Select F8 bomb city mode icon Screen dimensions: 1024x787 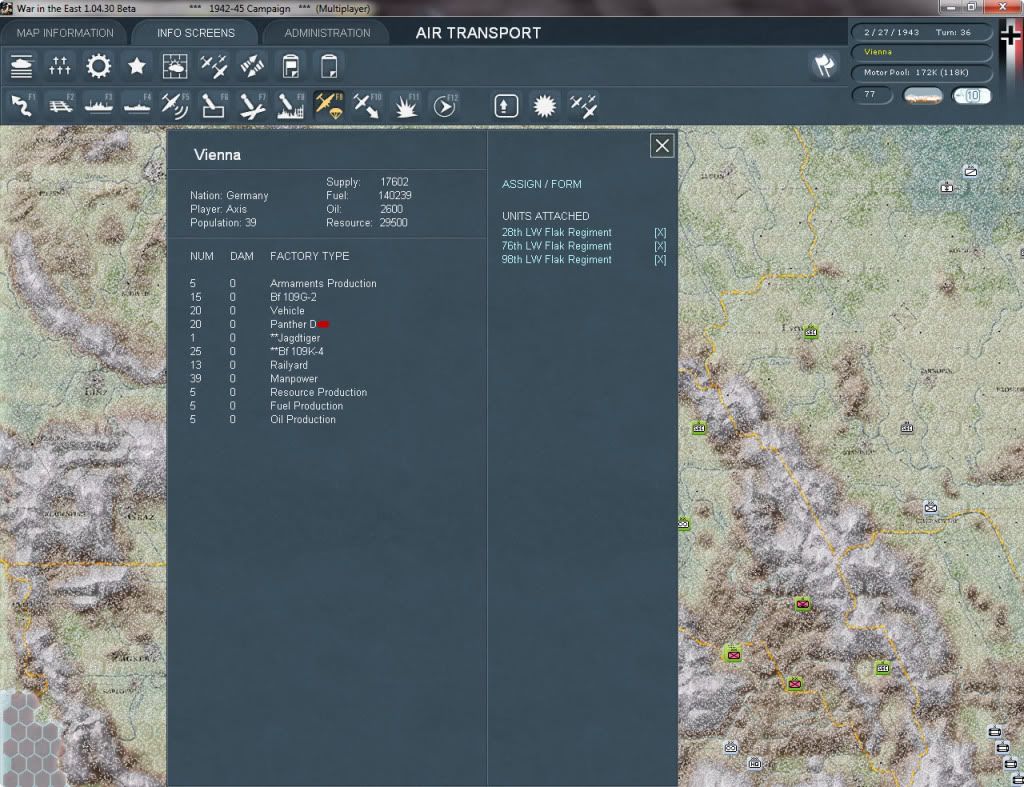point(291,105)
